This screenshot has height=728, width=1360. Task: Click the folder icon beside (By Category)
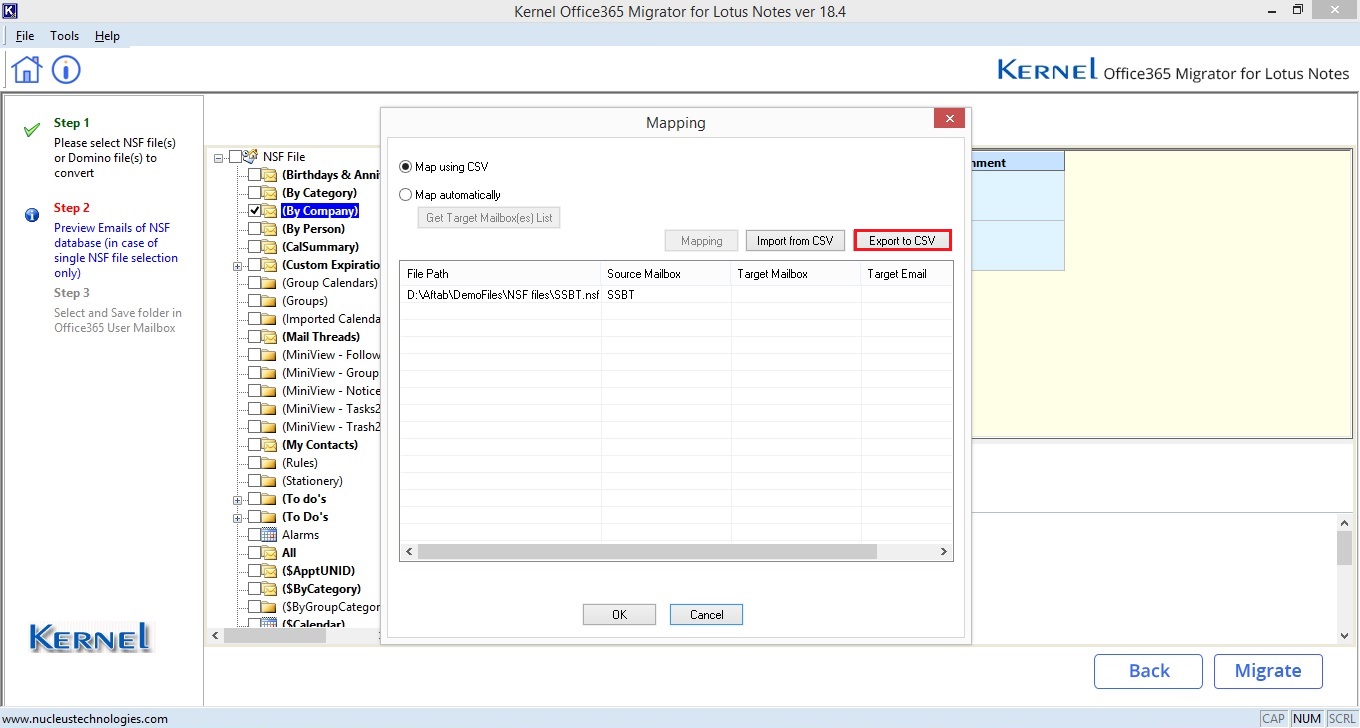(270, 193)
